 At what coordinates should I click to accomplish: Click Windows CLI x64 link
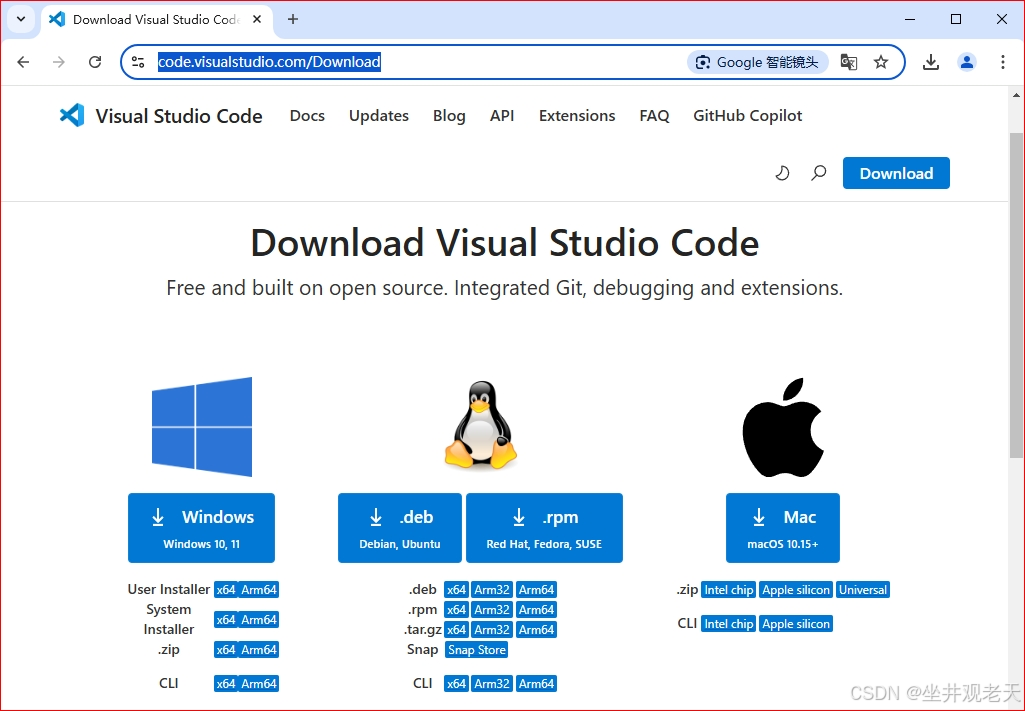(226, 684)
